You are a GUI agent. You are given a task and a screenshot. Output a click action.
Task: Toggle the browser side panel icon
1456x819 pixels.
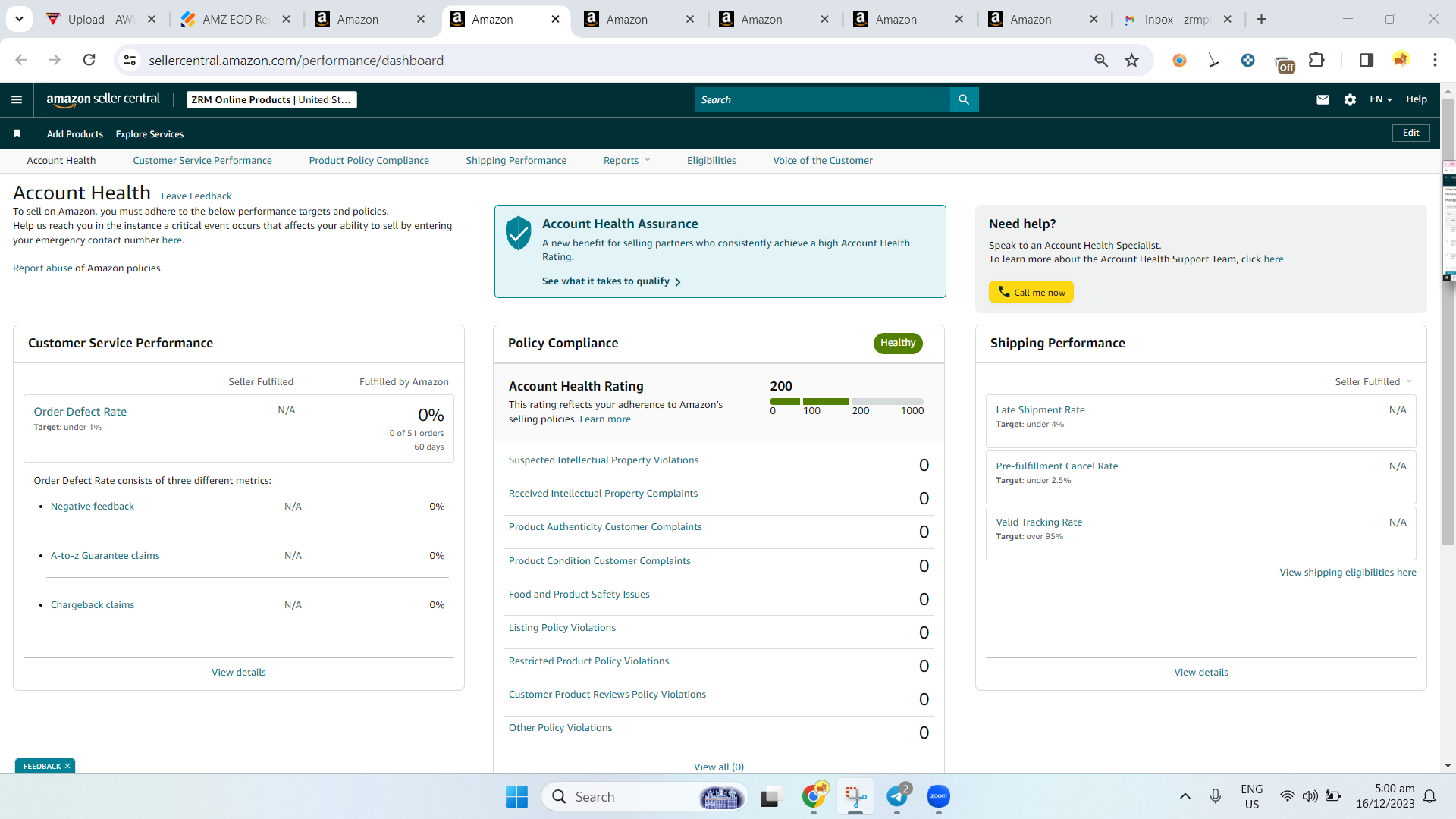(x=1367, y=60)
